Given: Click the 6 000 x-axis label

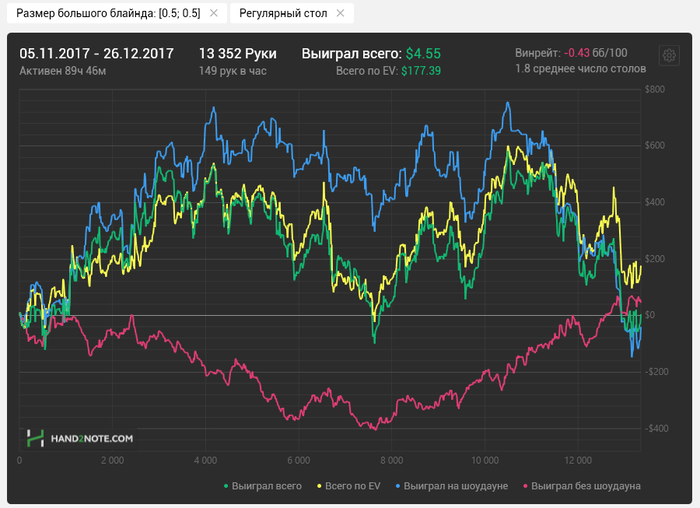Looking at the screenshot, I should pos(299,461).
